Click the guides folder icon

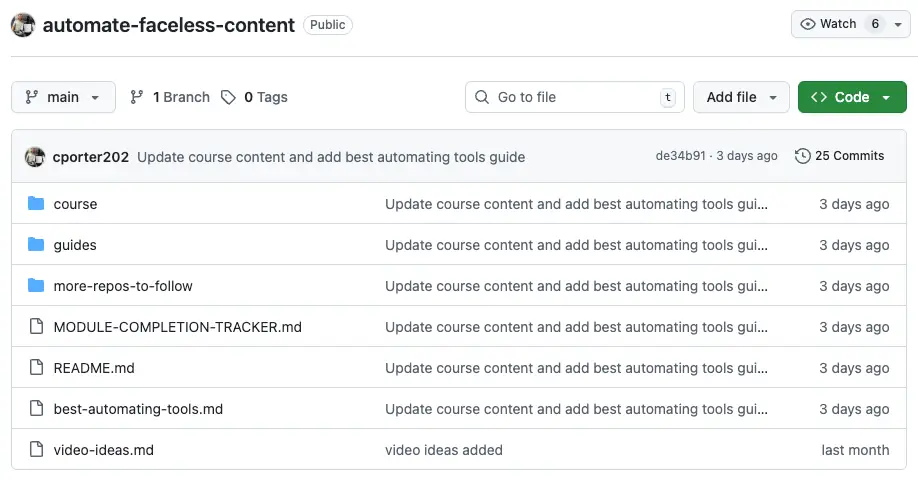[36, 245]
